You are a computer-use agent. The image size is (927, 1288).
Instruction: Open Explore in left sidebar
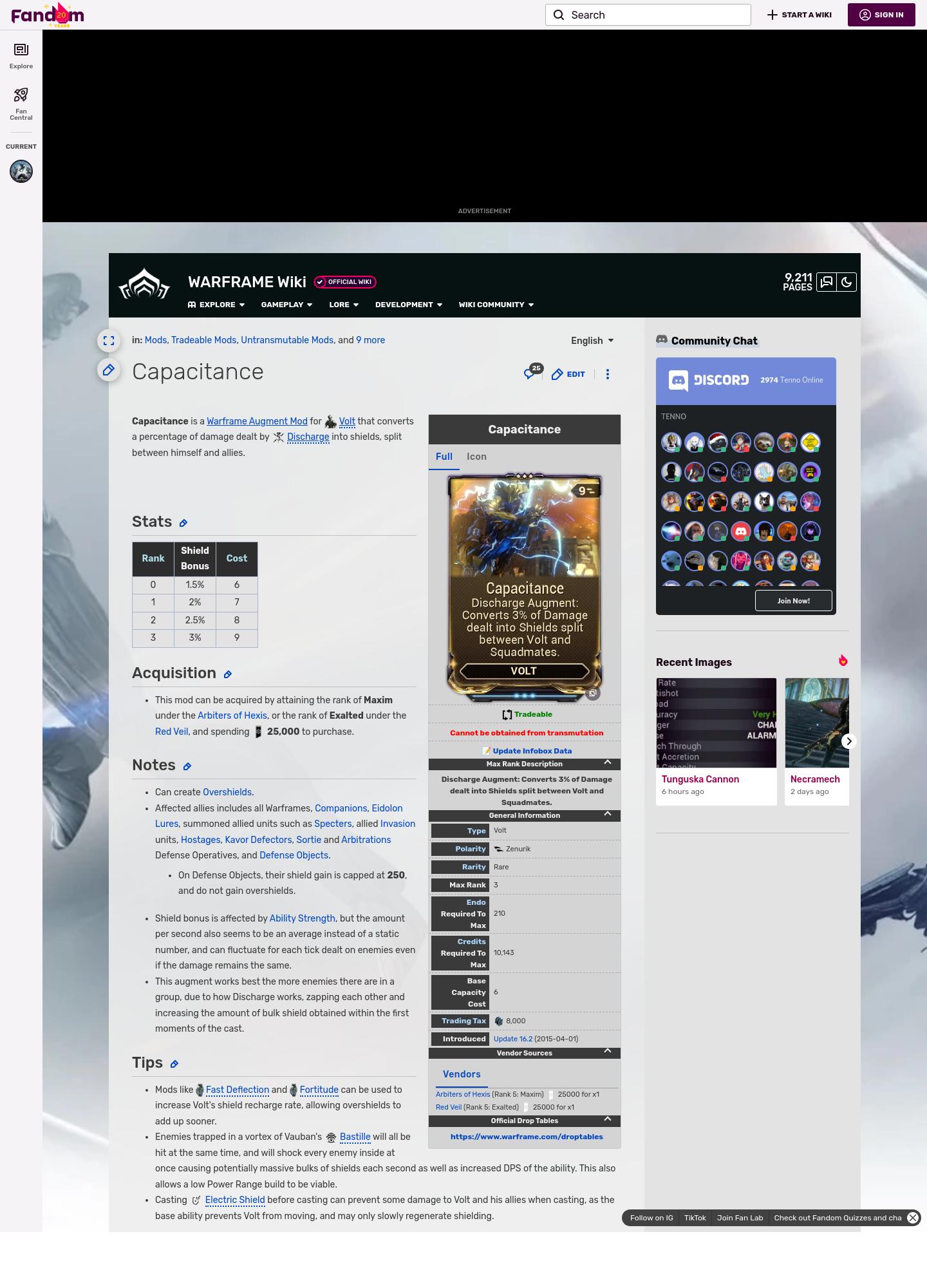coord(21,56)
